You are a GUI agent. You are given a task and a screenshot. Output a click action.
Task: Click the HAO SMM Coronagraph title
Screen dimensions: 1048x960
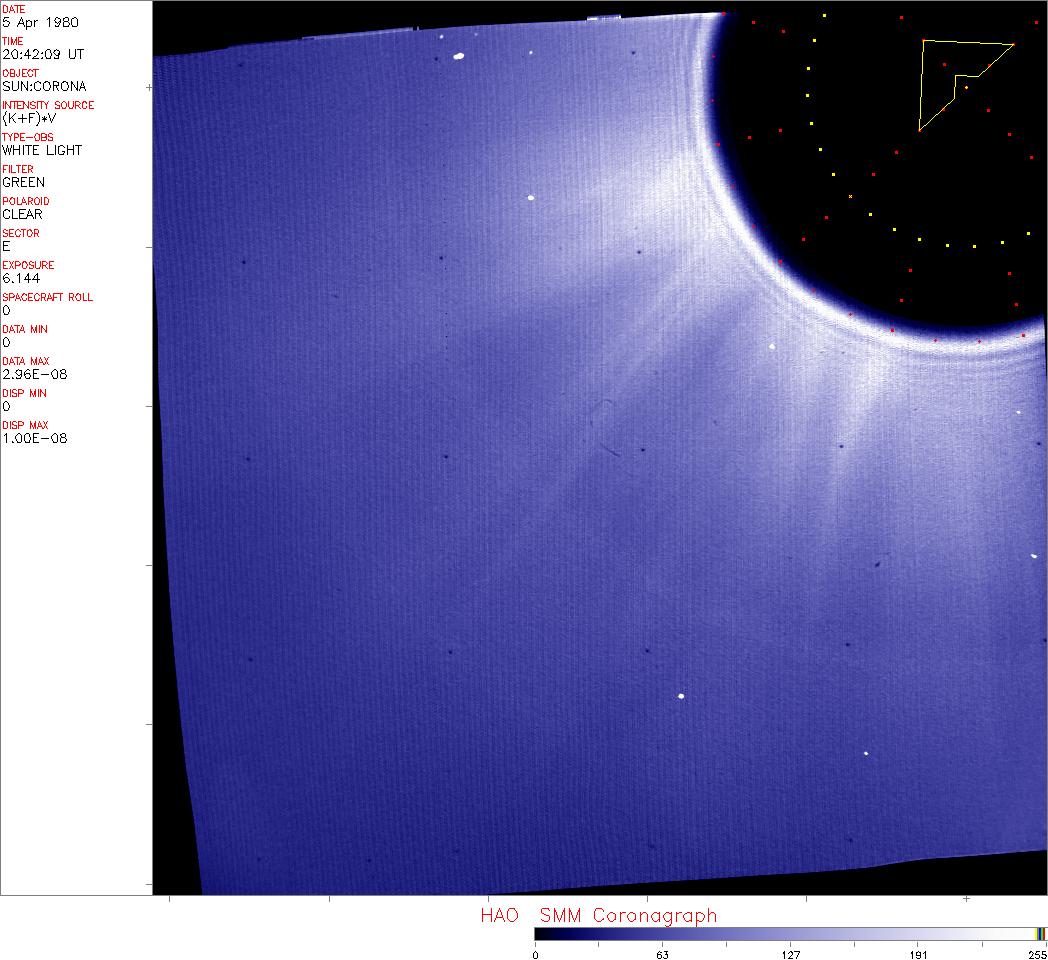598,915
